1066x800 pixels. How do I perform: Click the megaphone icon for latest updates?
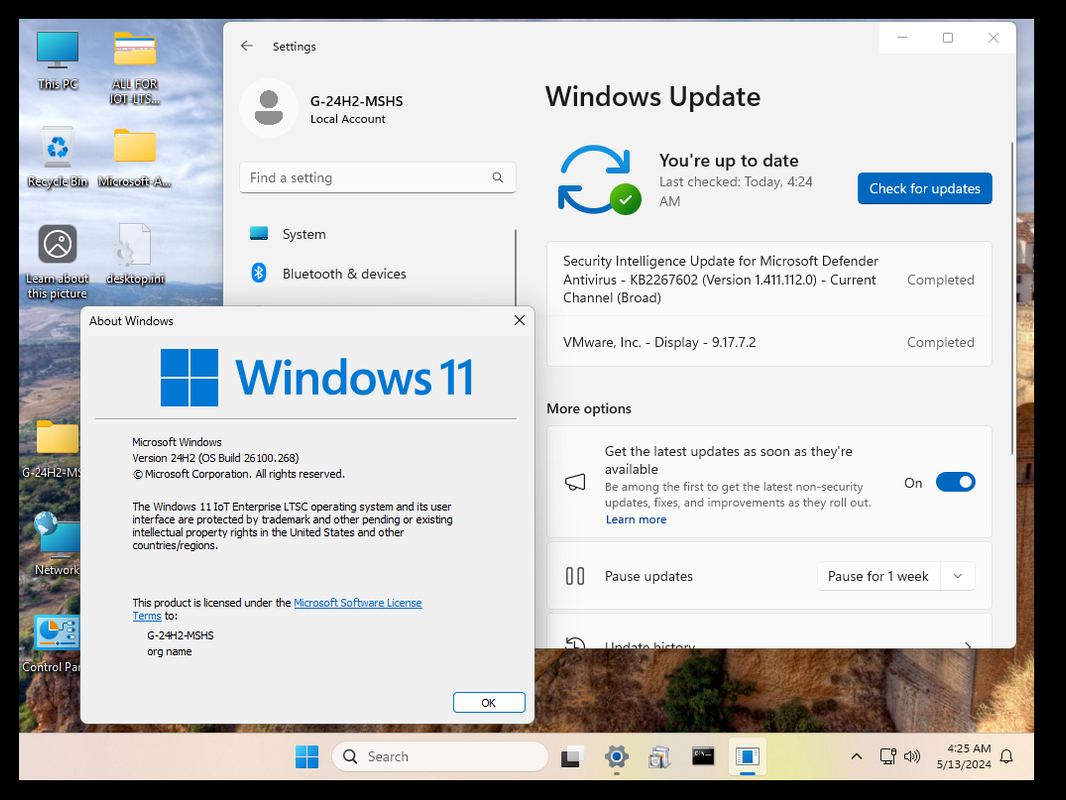click(x=575, y=483)
